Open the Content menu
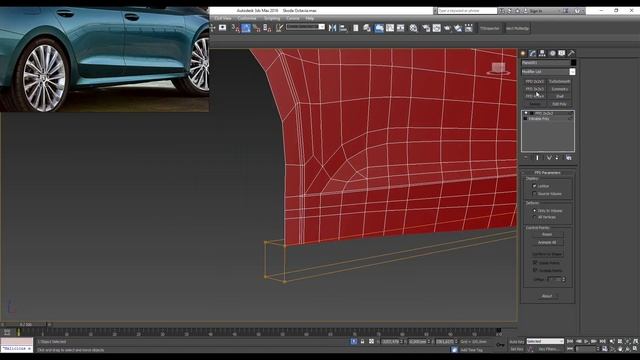 coord(293,18)
